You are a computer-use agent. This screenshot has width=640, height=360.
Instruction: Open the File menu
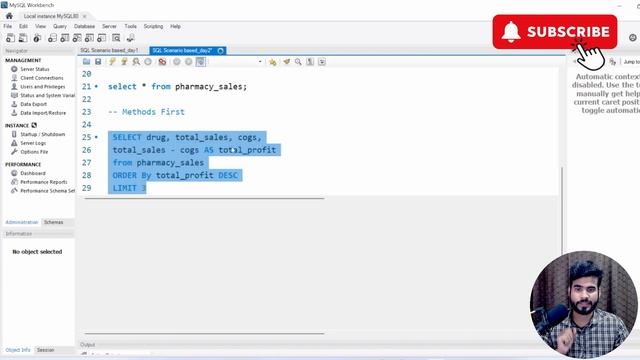[x=7, y=26]
